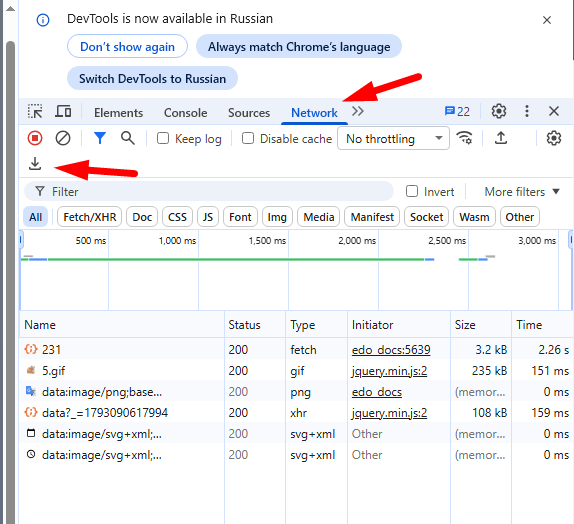Expand the More filters dropdown
The image size is (574, 524).
[522, 192]
